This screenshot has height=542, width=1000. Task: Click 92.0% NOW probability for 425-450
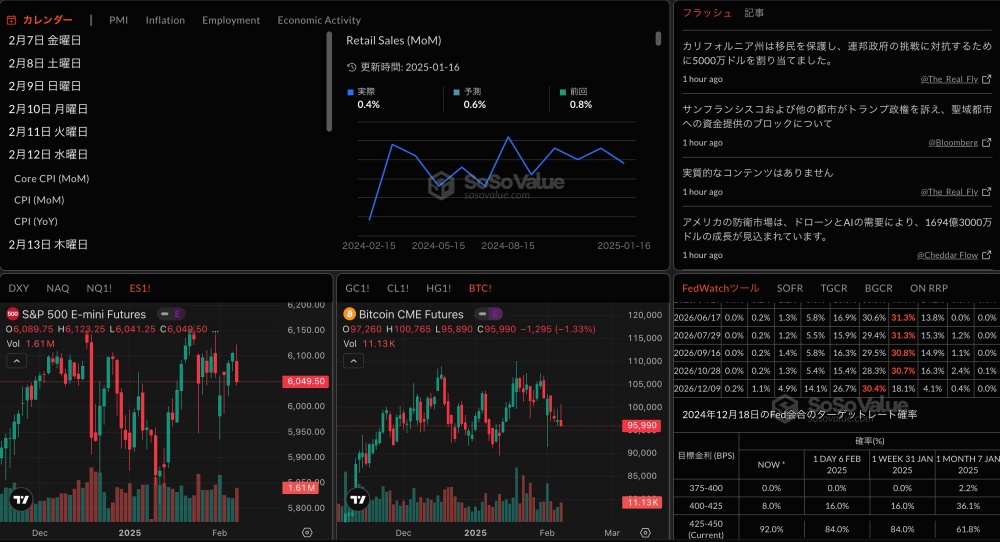click(x=771, y=529)
